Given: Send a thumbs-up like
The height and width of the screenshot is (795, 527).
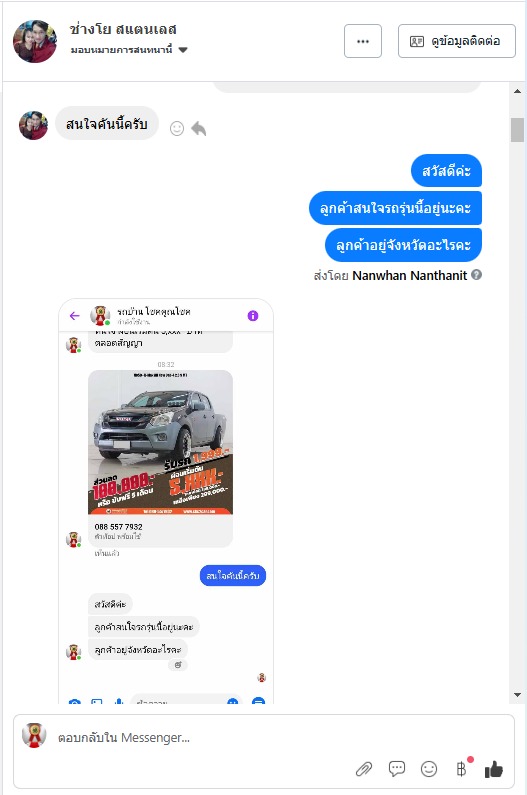Looking at the screenshot, I should [x=494, y=769].
